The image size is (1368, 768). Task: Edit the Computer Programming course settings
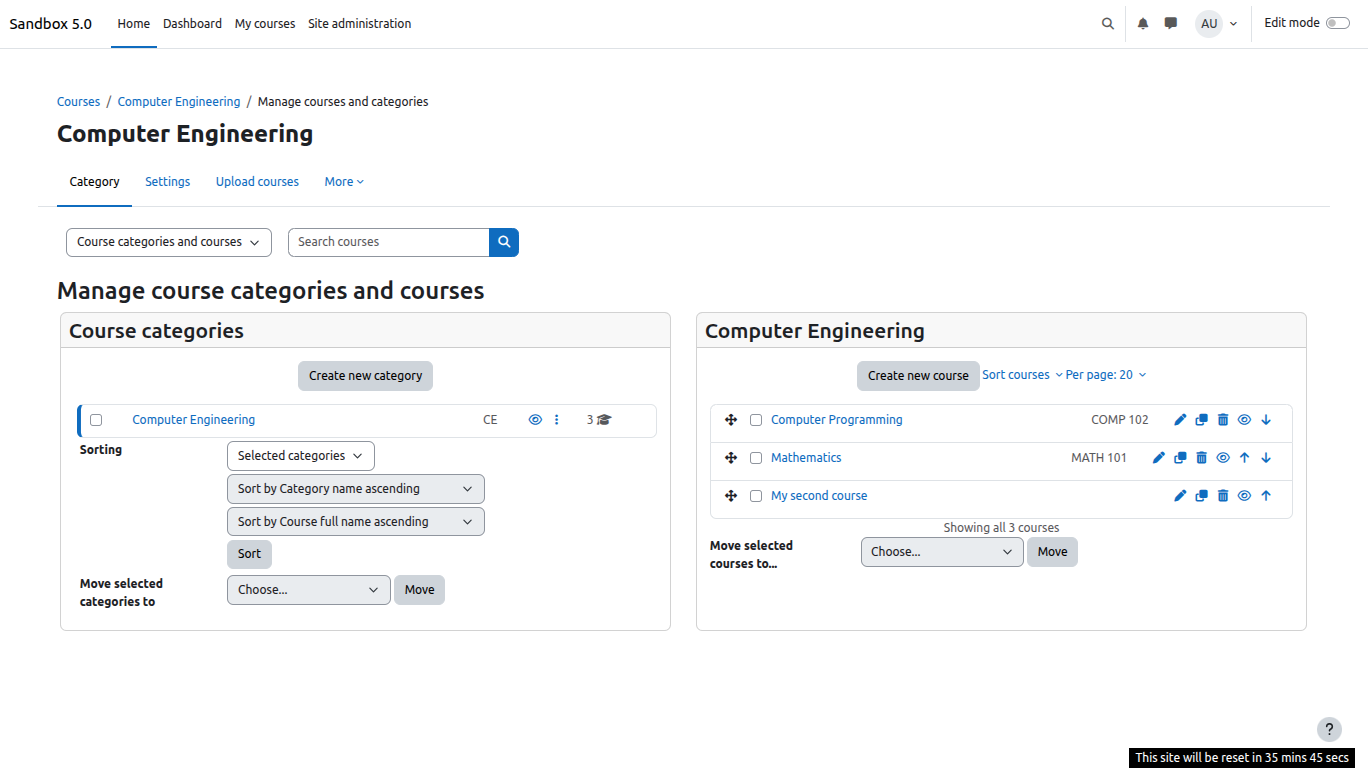pyautogui.click(x=1180, y=419)
